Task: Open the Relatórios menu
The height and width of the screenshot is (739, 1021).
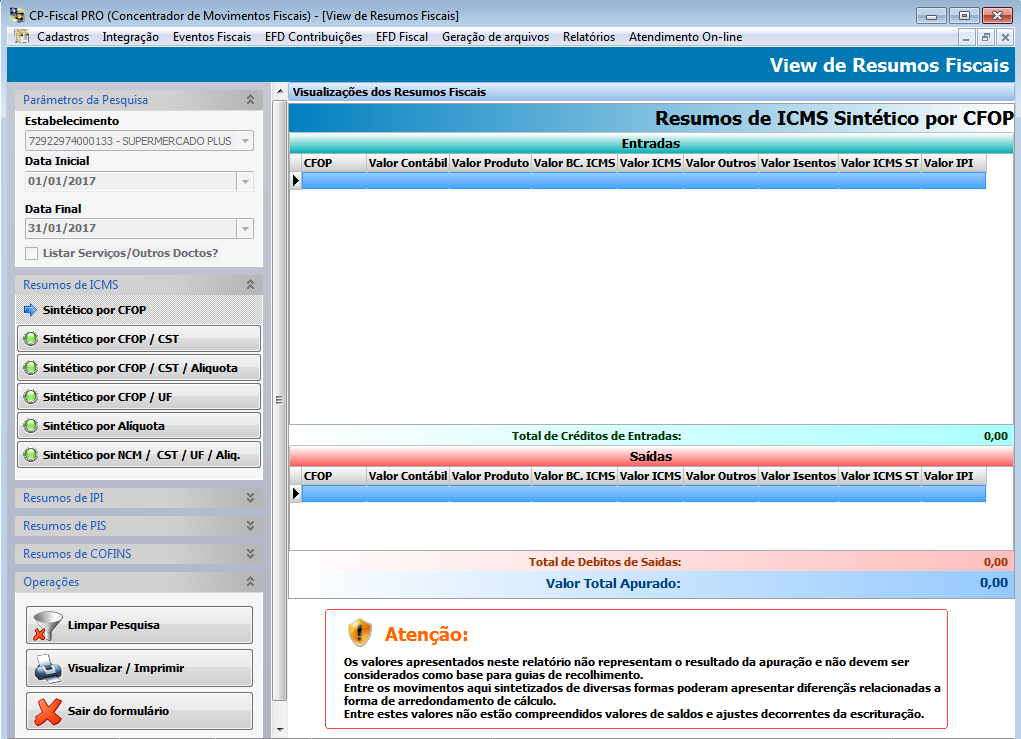Action: pos(589,37)
